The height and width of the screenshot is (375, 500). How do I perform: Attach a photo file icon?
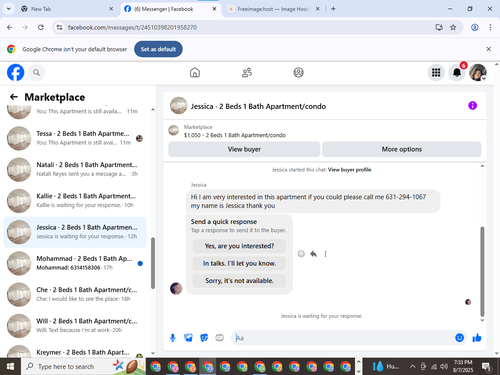pyautogui.click(x=188, y=338)
